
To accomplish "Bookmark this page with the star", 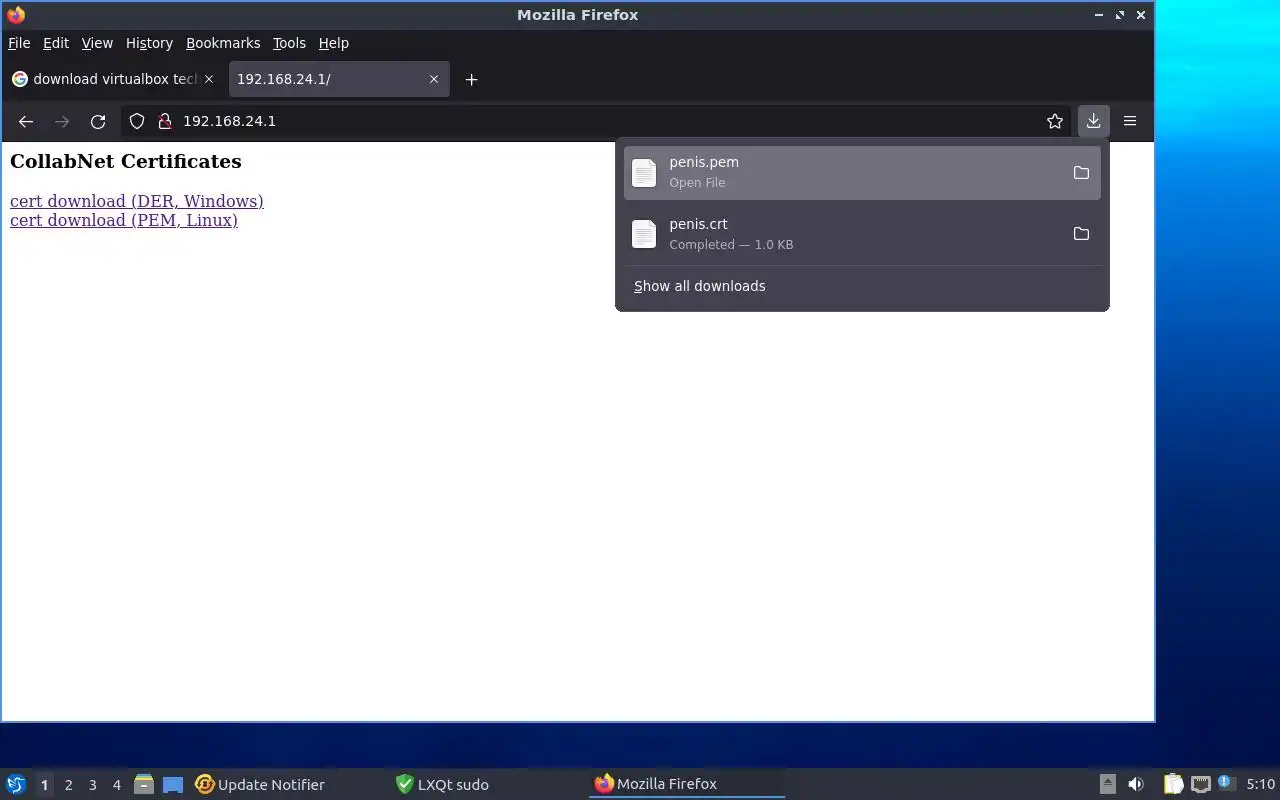I will click(1055, 121).
